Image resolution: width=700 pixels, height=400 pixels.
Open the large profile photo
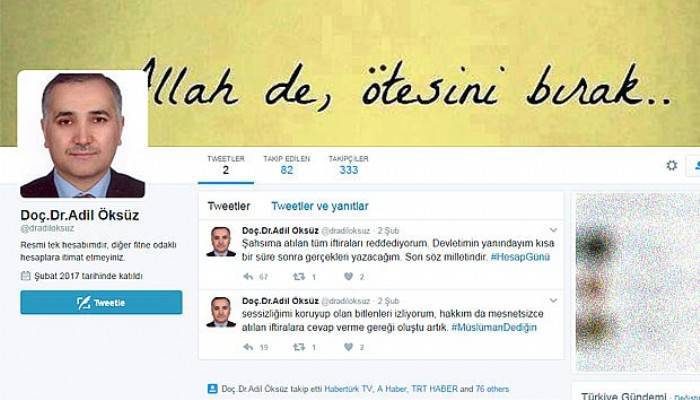click(x=83, y=135)
